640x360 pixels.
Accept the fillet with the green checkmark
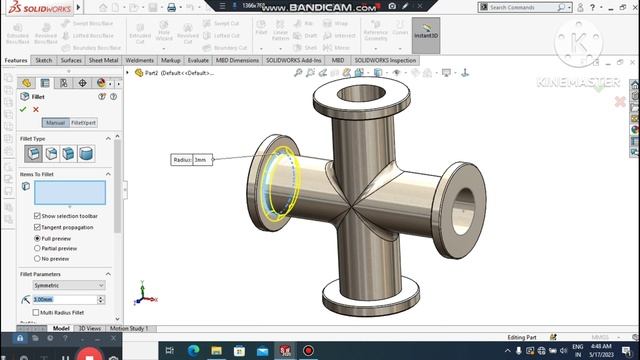click(23, 109)
